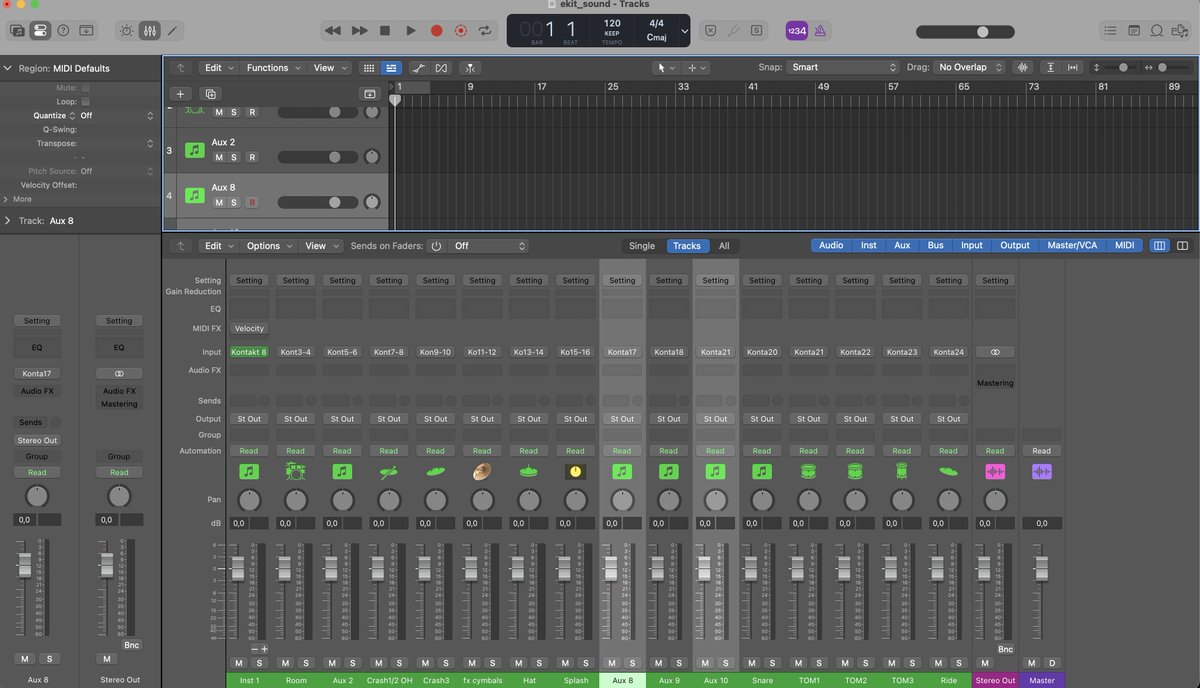Record-enable the Aux 8 track header

pyautogui.click(x=252, y=202)
